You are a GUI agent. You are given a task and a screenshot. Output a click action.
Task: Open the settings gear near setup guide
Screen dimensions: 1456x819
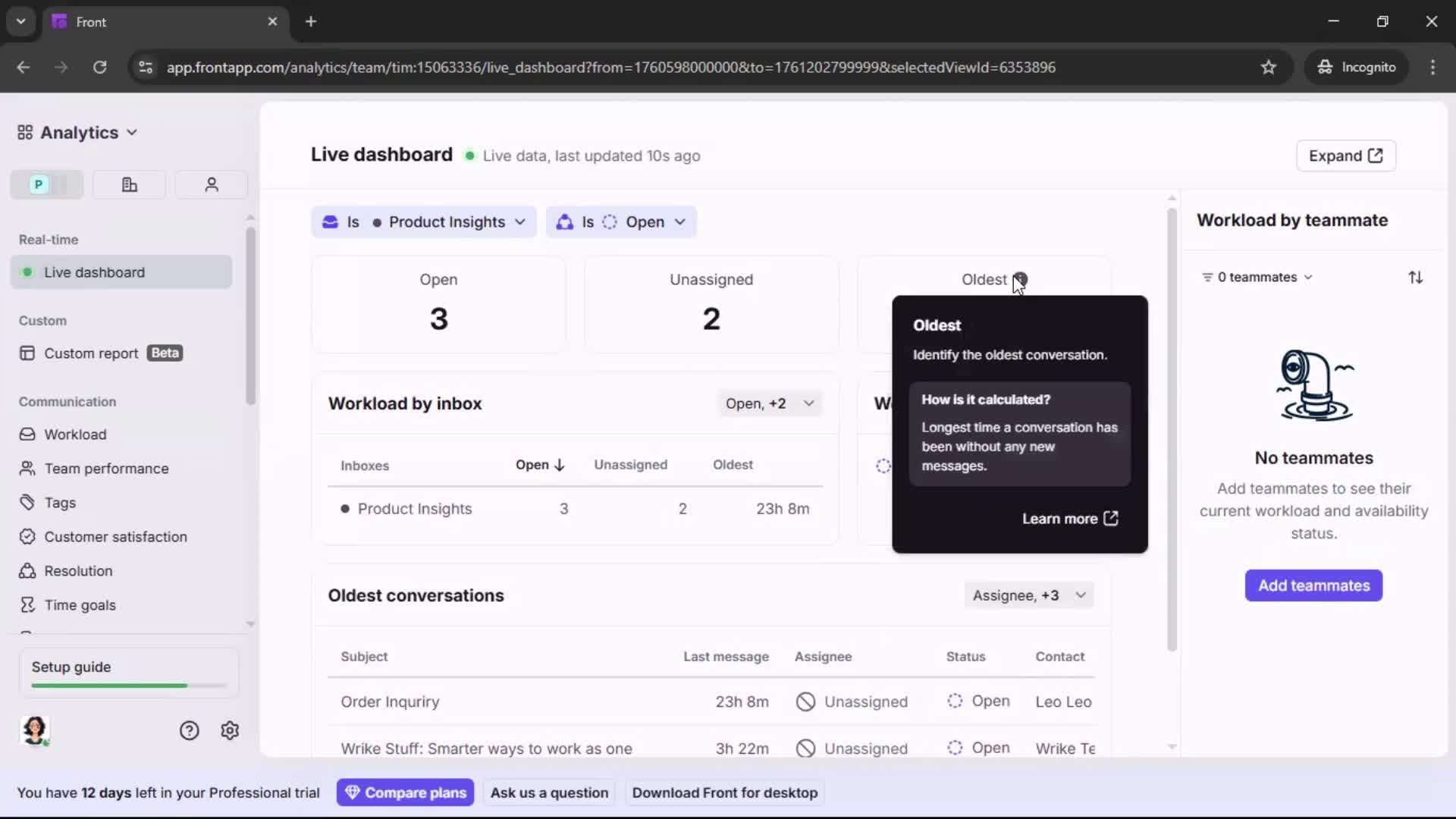coord(229,730)
